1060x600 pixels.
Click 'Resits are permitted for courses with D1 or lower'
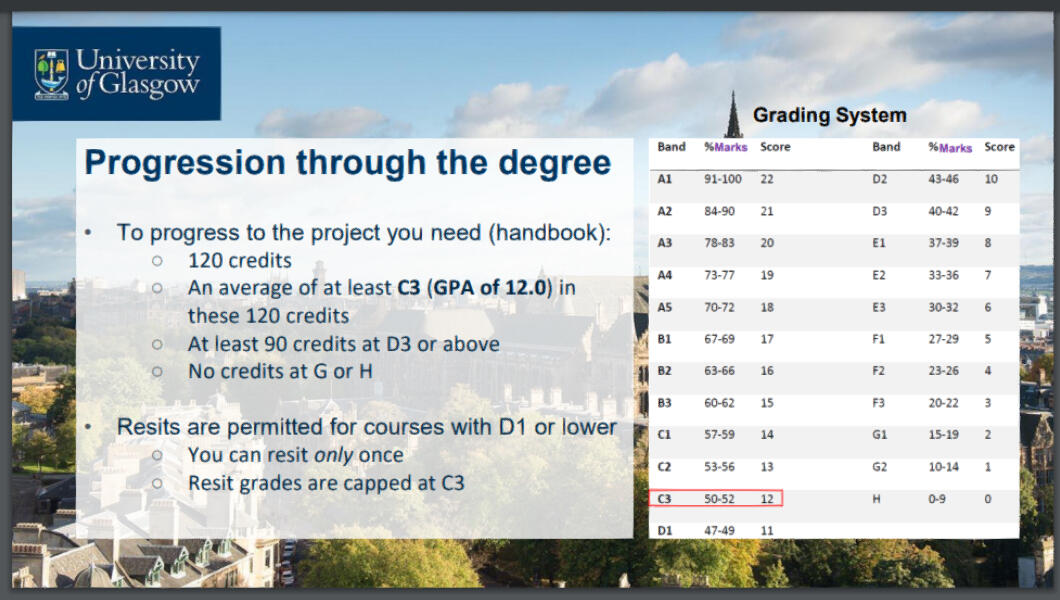366,427
